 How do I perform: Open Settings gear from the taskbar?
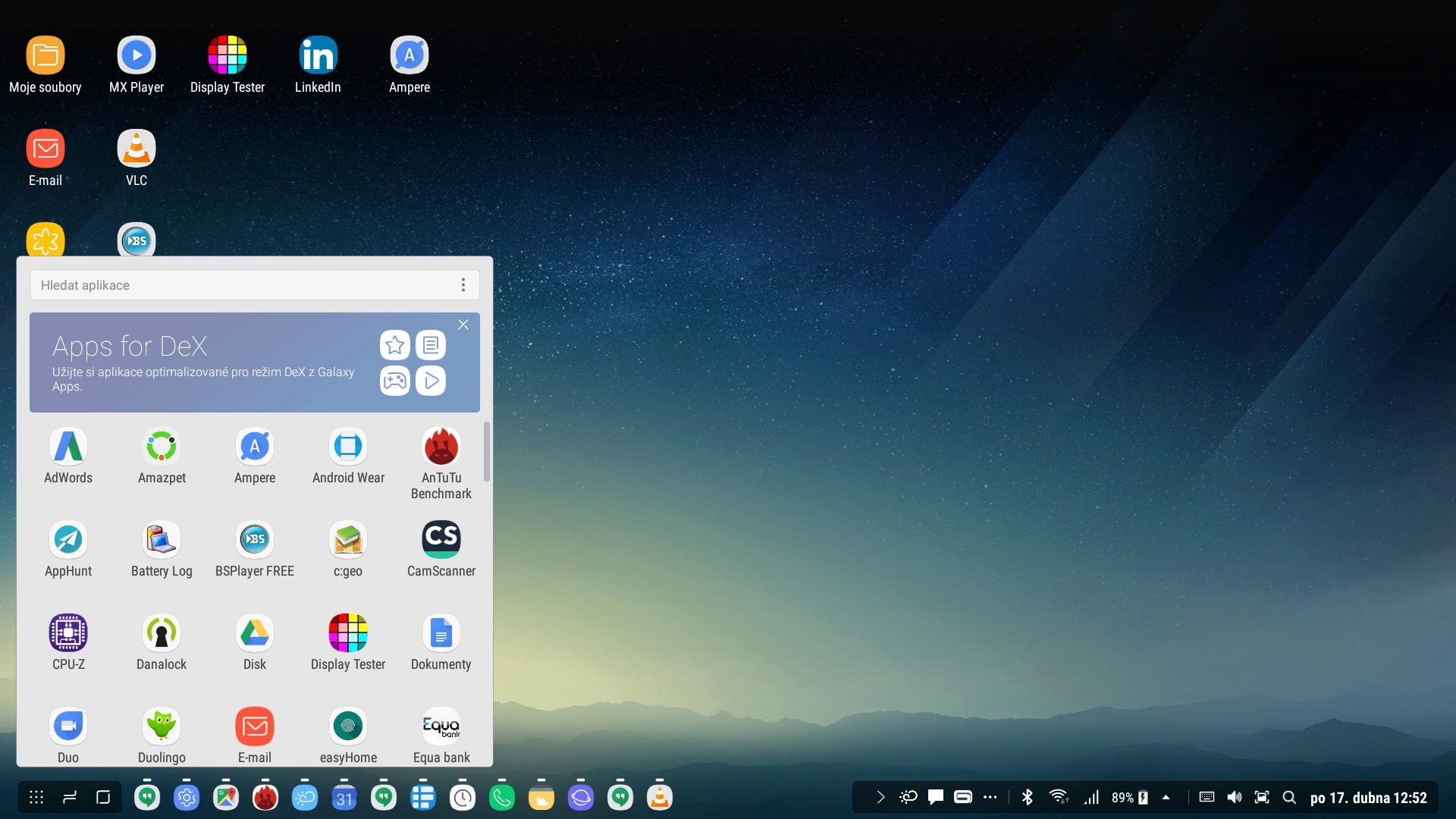point(187,797)
